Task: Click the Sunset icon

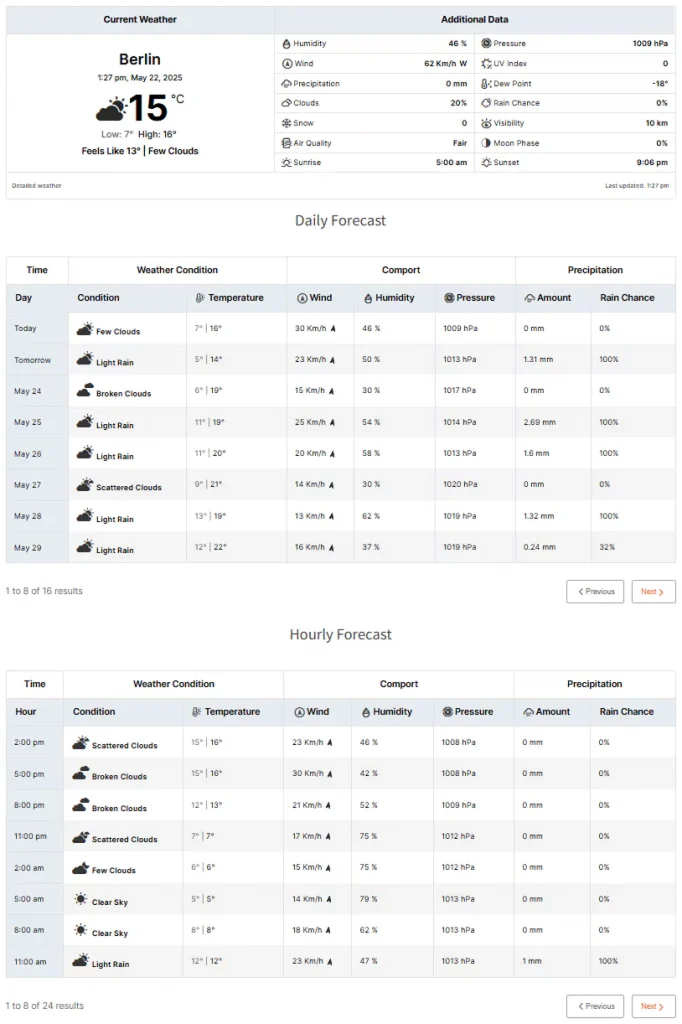Action: (486, 162)
